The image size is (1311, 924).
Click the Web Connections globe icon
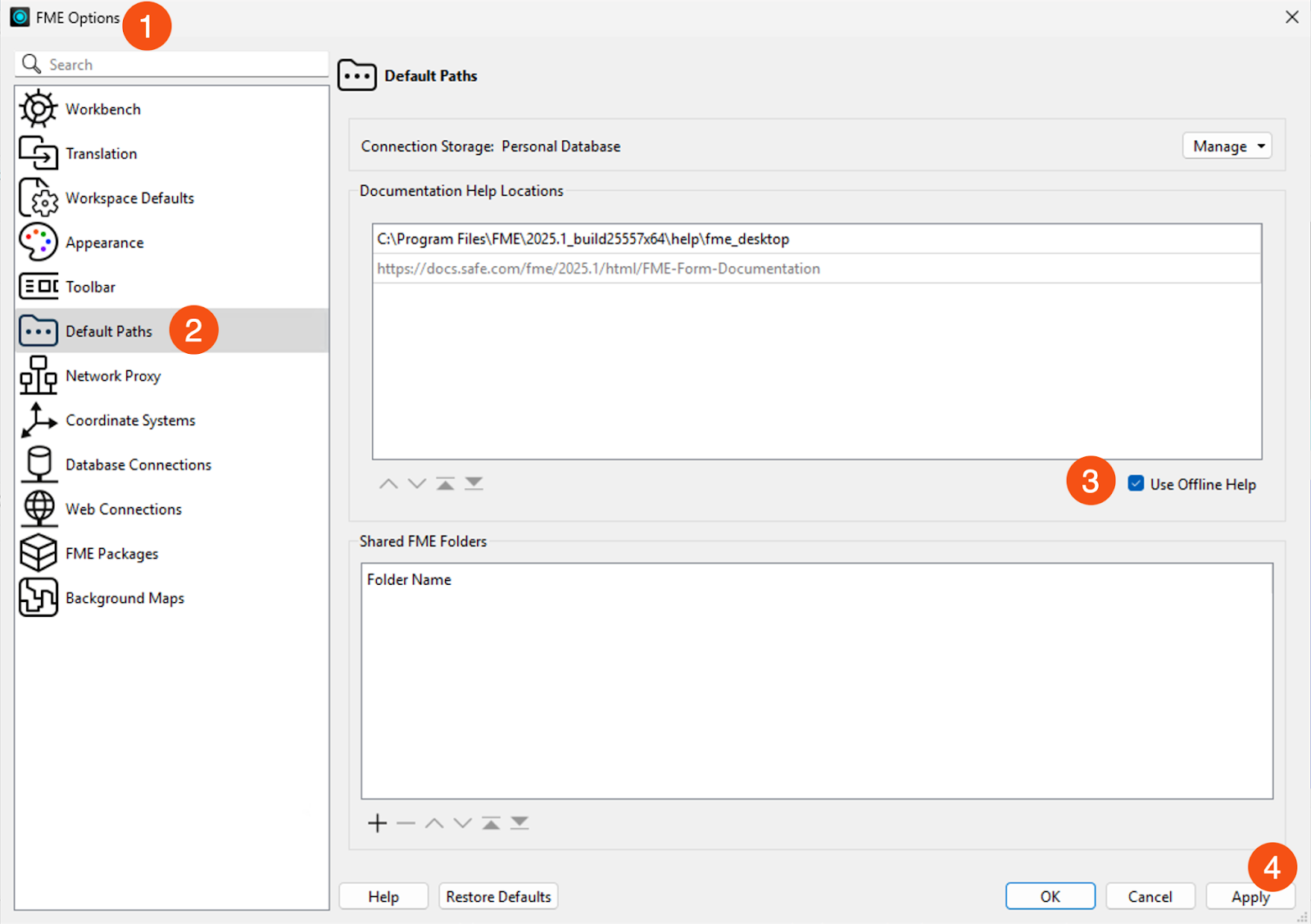39,508
